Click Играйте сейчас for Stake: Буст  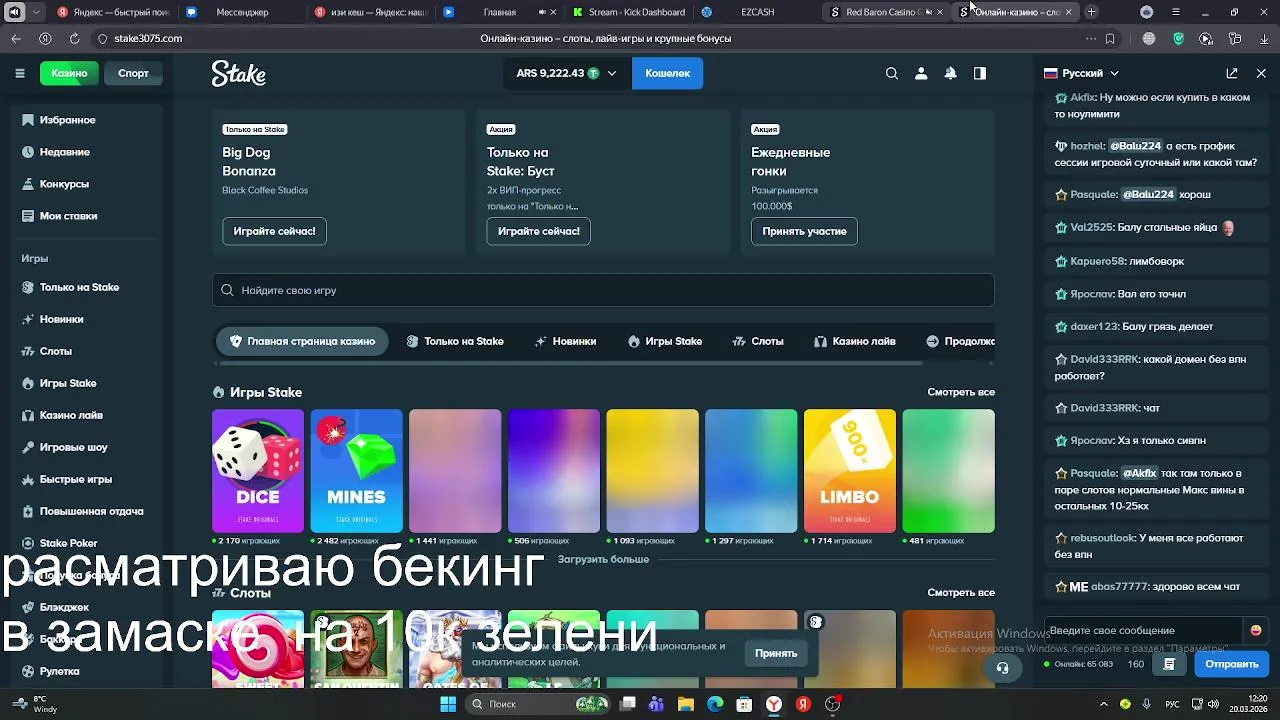point(539,231)
